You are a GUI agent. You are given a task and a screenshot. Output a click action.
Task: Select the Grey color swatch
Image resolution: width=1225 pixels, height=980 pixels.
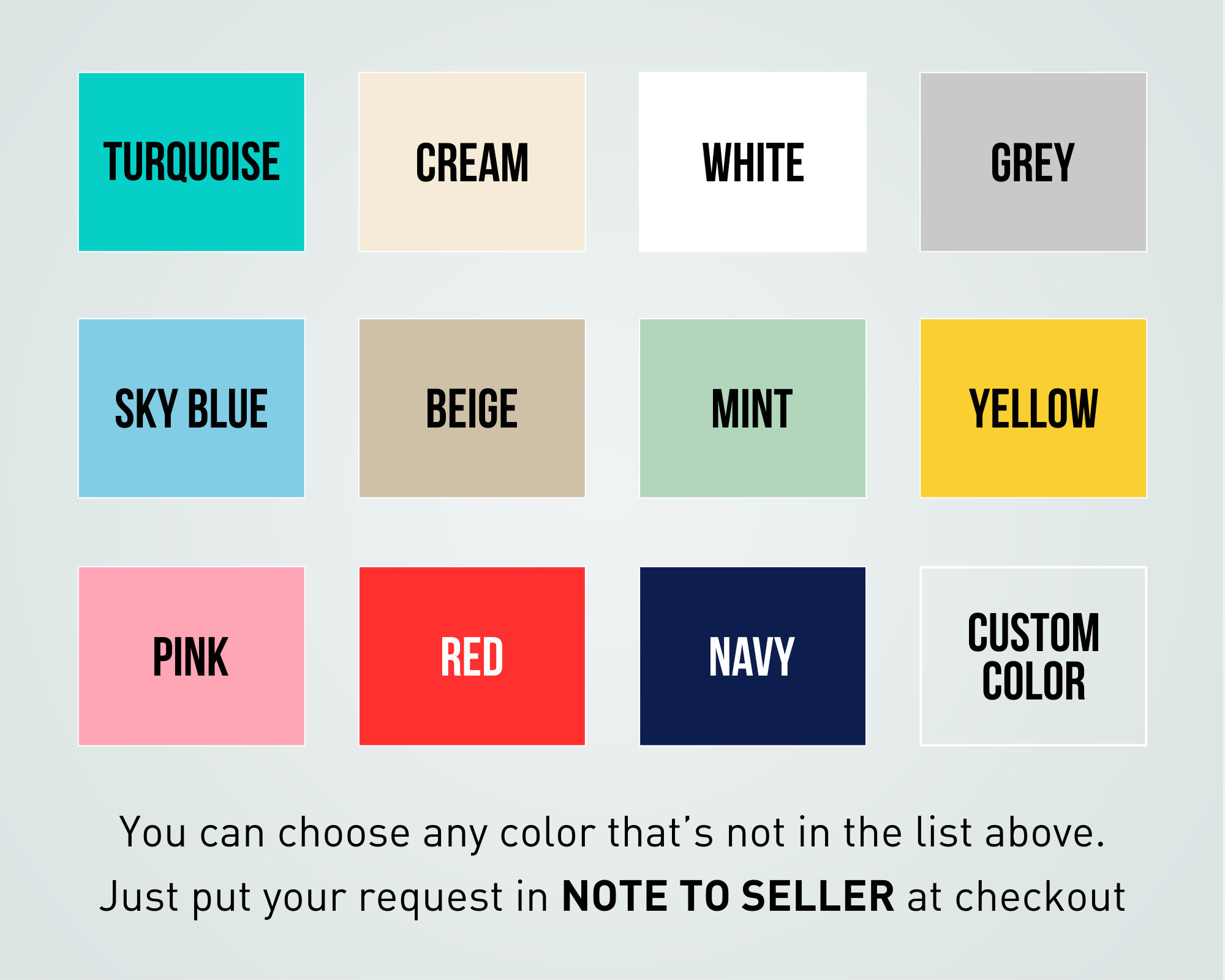click(1033, 162)
